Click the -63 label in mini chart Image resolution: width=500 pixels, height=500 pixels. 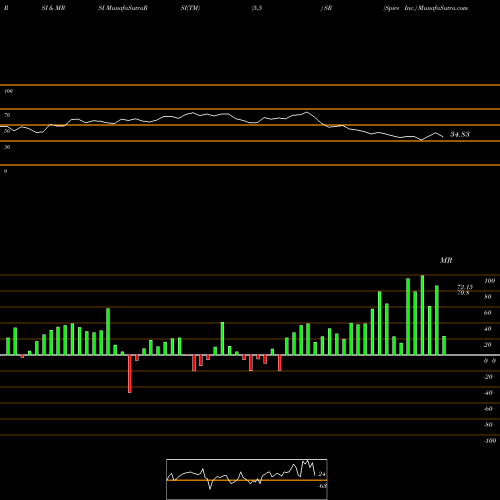[322, 486]
